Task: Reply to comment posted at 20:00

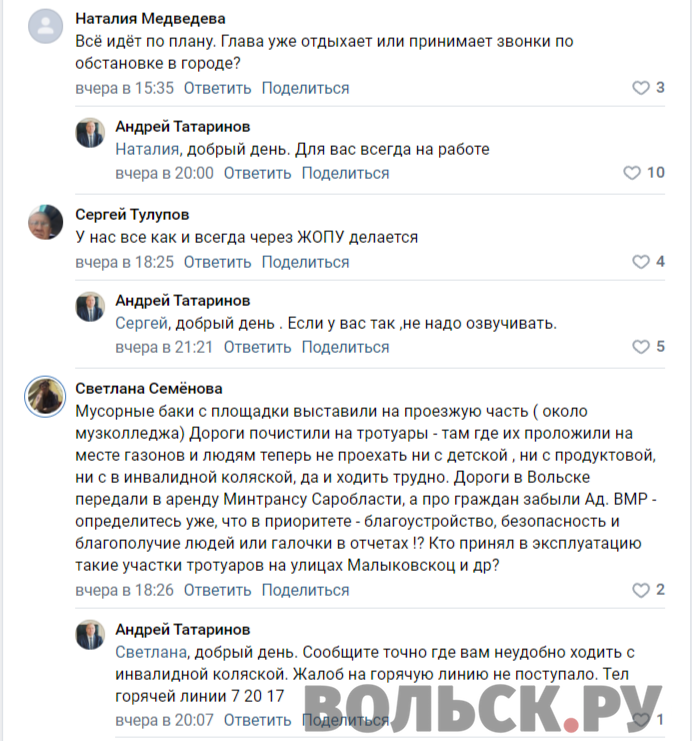Action: tap(258, 173)
